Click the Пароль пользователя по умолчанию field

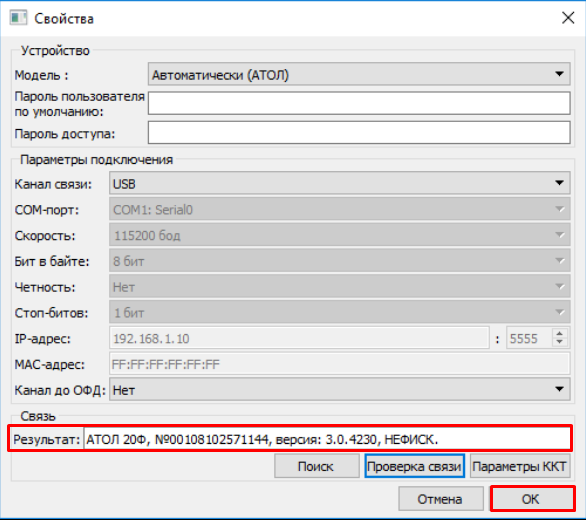tap(359, 103)
